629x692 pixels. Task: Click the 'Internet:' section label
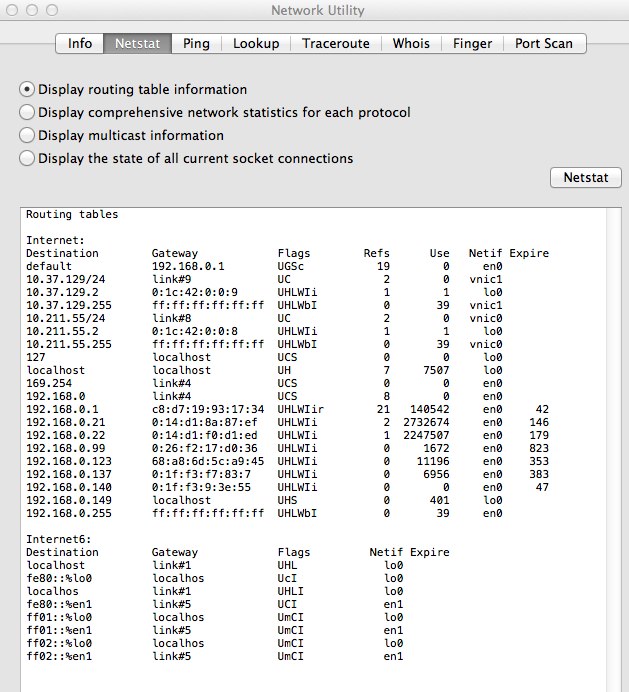point(55,240)
